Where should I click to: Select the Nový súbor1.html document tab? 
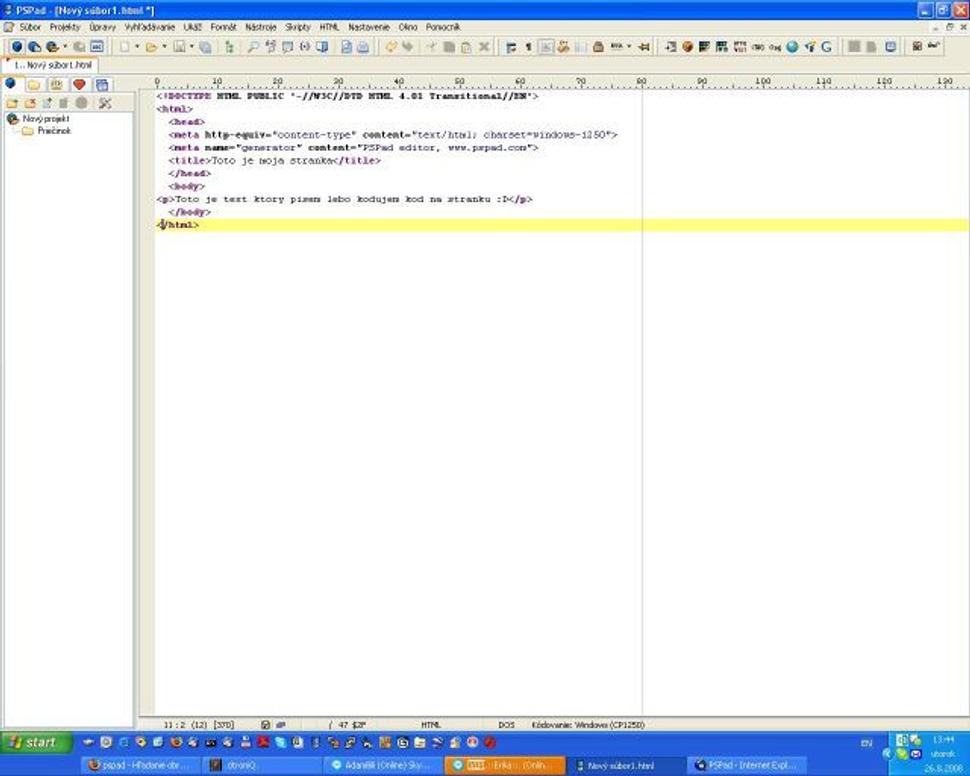[51, 65]
